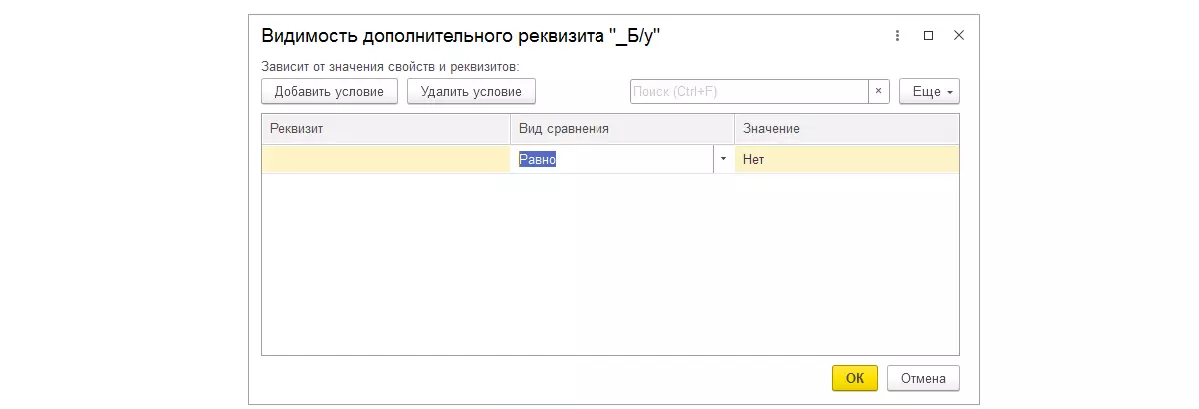
Task: Click the Зависит от значения свойств label
Action: click(x=390, y=66)
